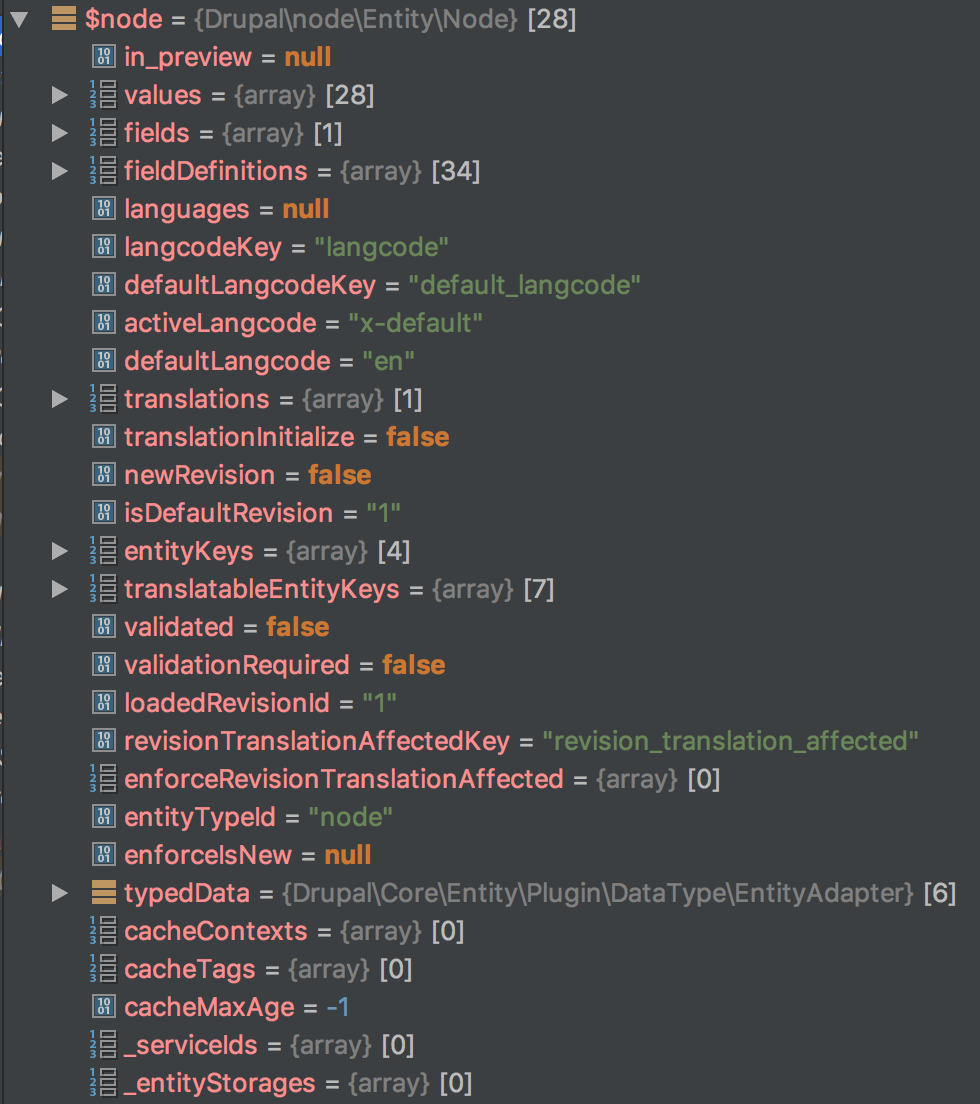Select the defaultLangcode "en" value
Image resolution: width=980 pixels, height=1104 pixels.
point(389,361)
